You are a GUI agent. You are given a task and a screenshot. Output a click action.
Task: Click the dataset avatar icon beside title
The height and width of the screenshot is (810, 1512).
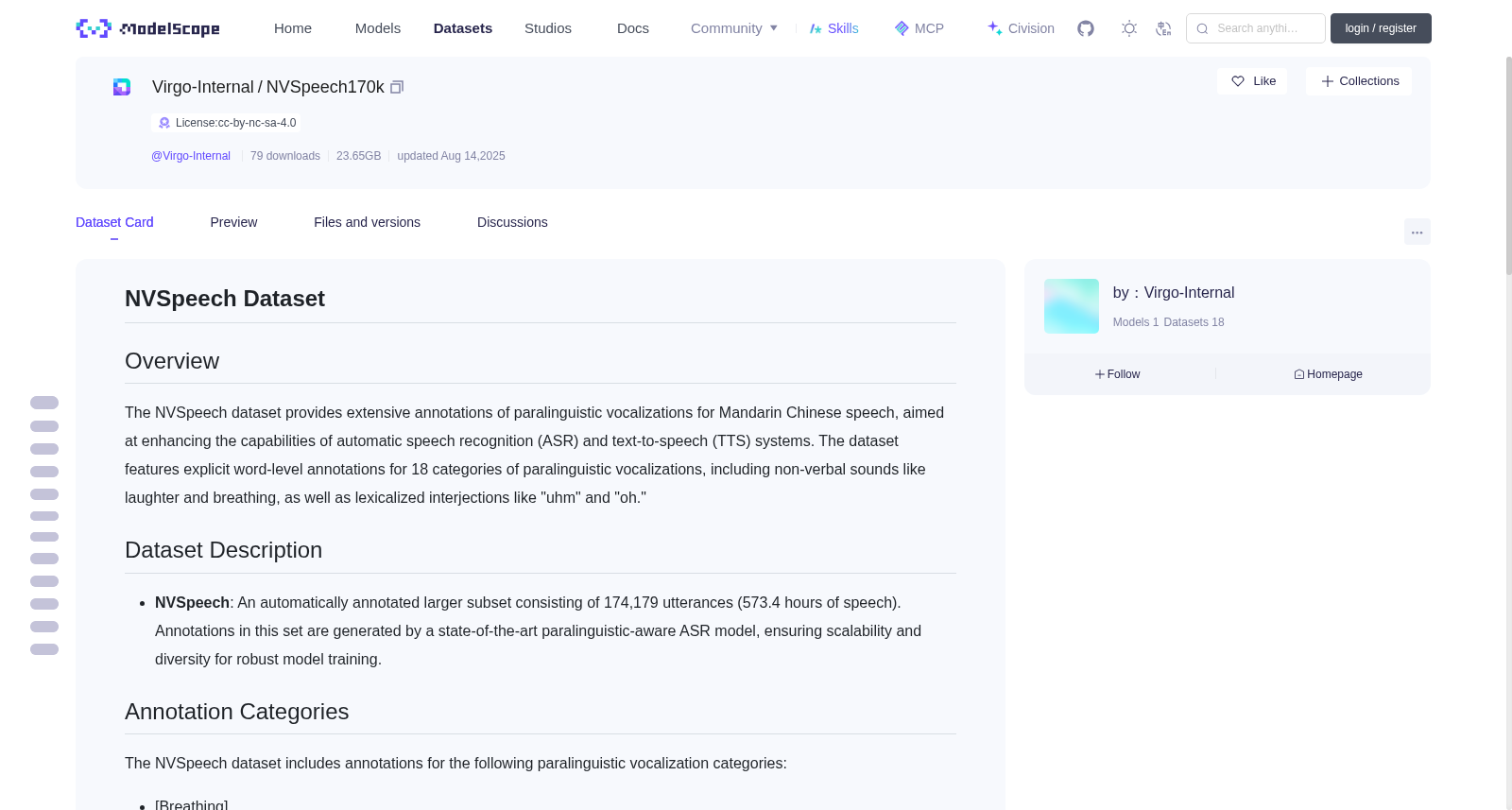[x=122, y=87]
